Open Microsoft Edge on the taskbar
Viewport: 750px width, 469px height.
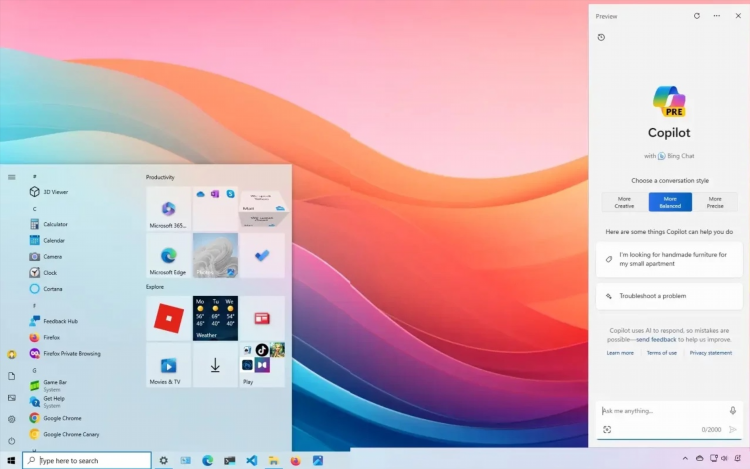point(207,460)
